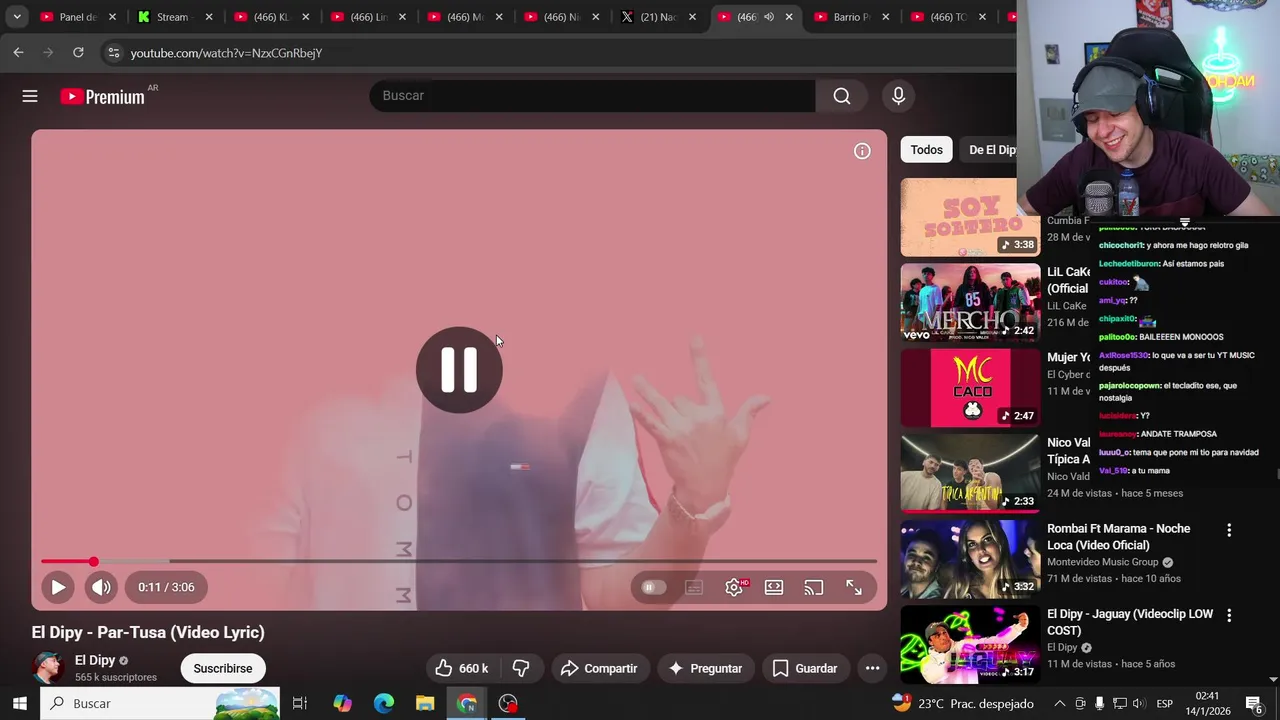Reload the page

(x=78, y=53)
